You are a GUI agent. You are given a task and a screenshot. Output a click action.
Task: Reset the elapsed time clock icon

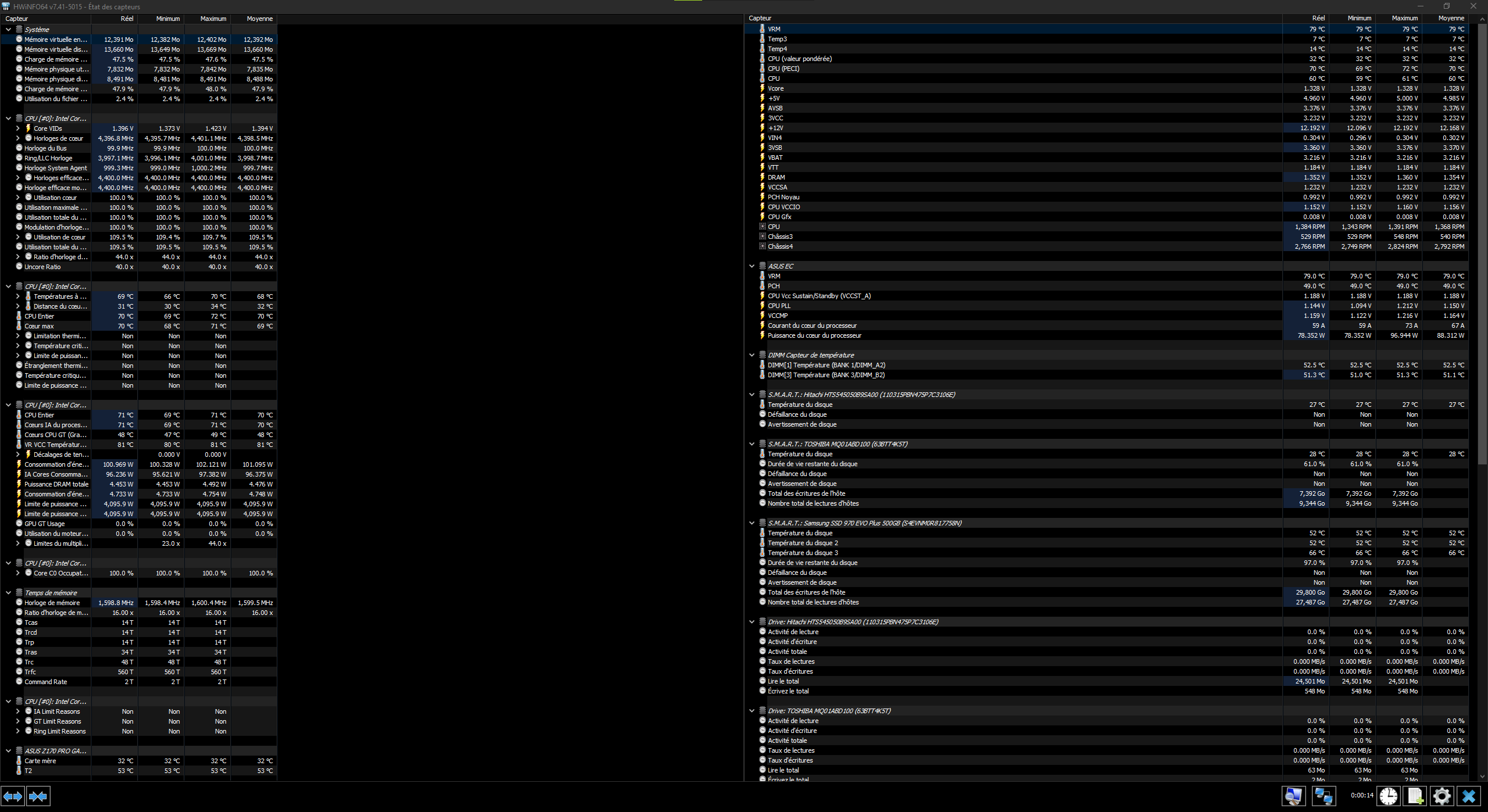pos(1389,796)
